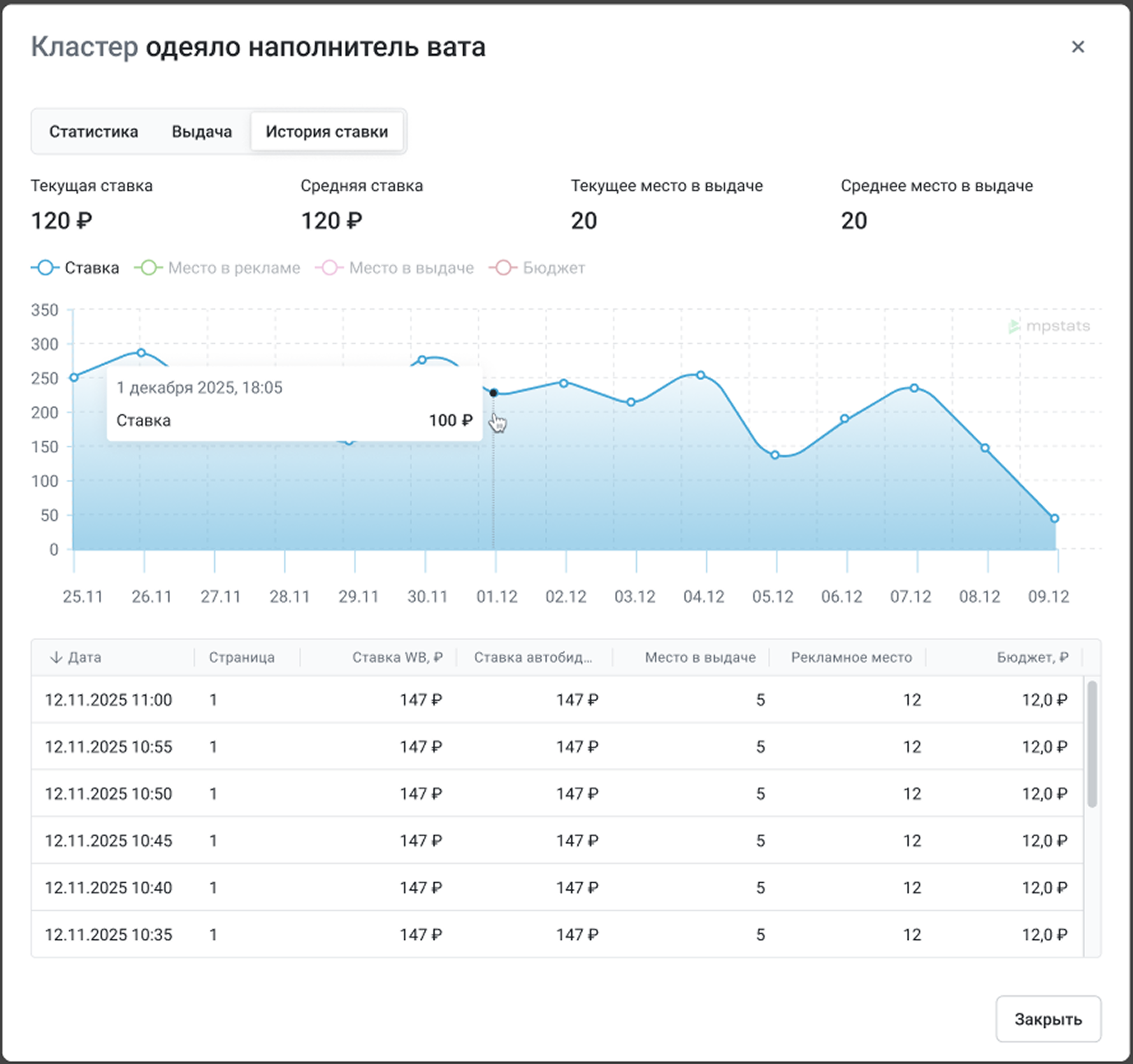Viewport: 1133px width, 1064px height.
Task: Select the История ставки tab
Action: point(326,132)
